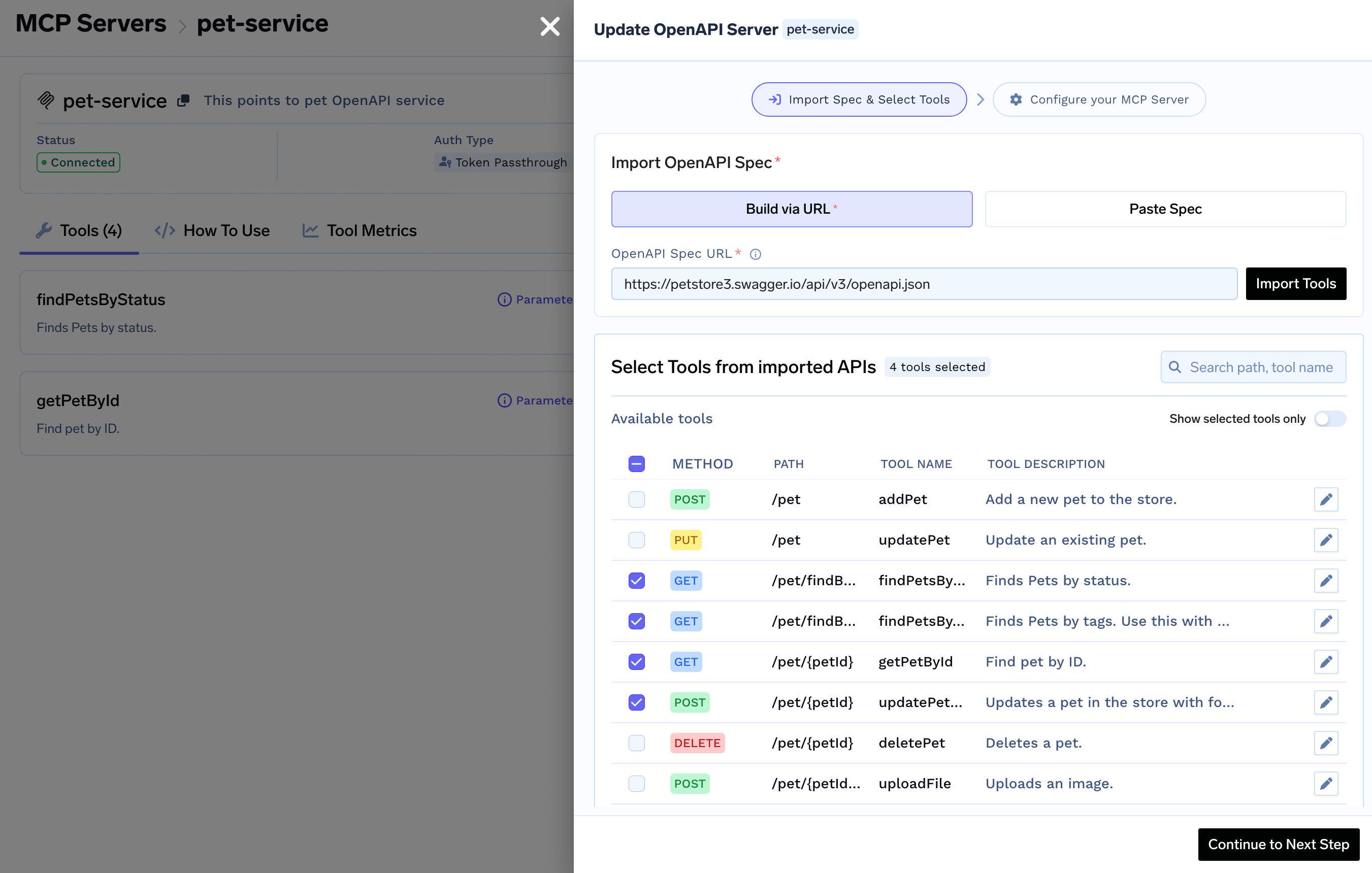Close the panel with X icon
This screenshot has height=873, width=1372.
(549, 26)
